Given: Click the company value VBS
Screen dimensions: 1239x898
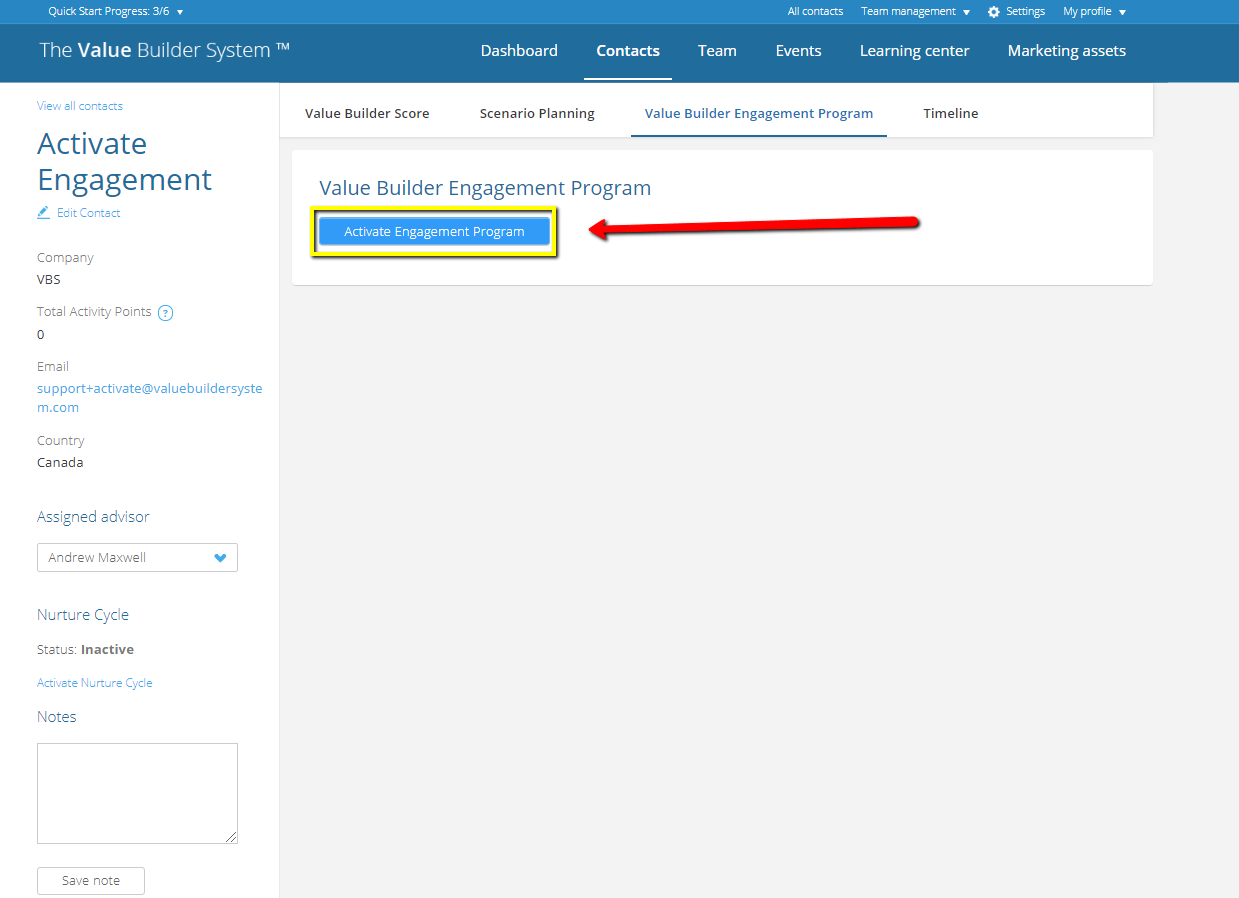Looking at the screenshot, I should point(49,280).
